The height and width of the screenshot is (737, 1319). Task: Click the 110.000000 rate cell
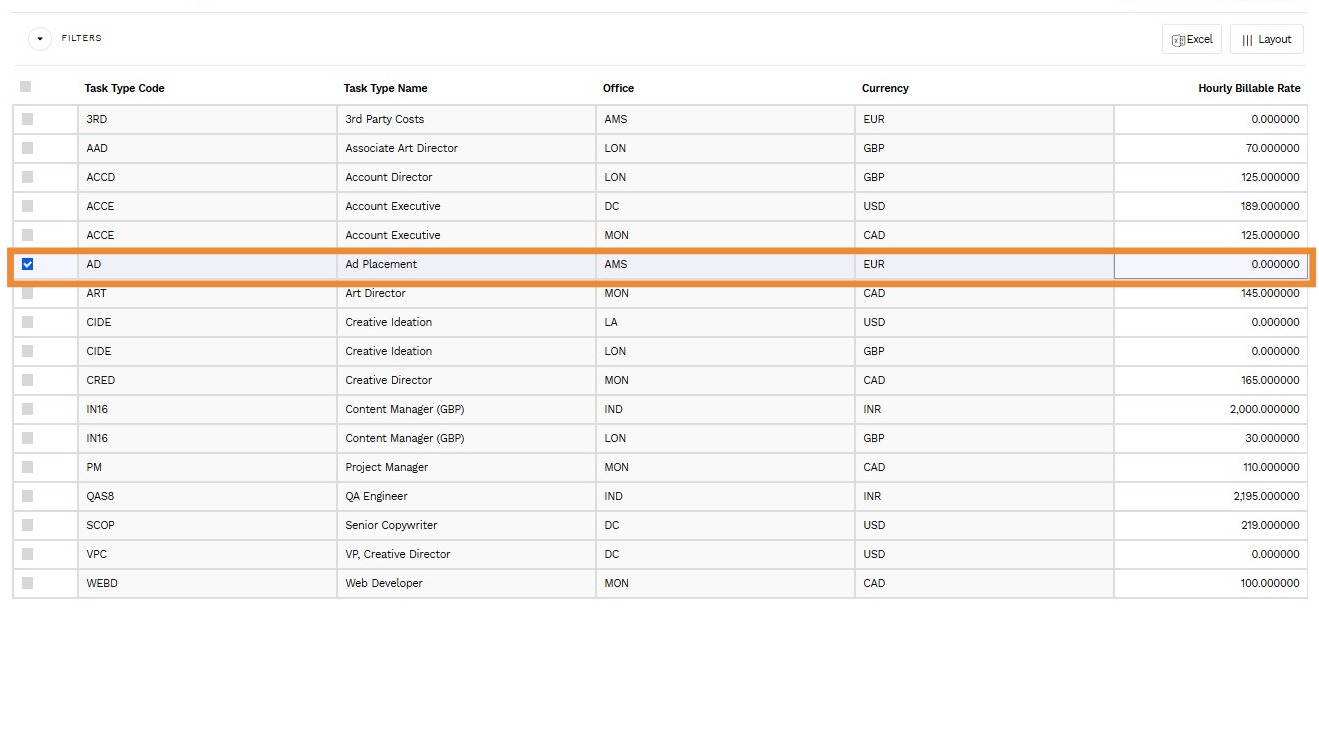(x=1210, y=467)
